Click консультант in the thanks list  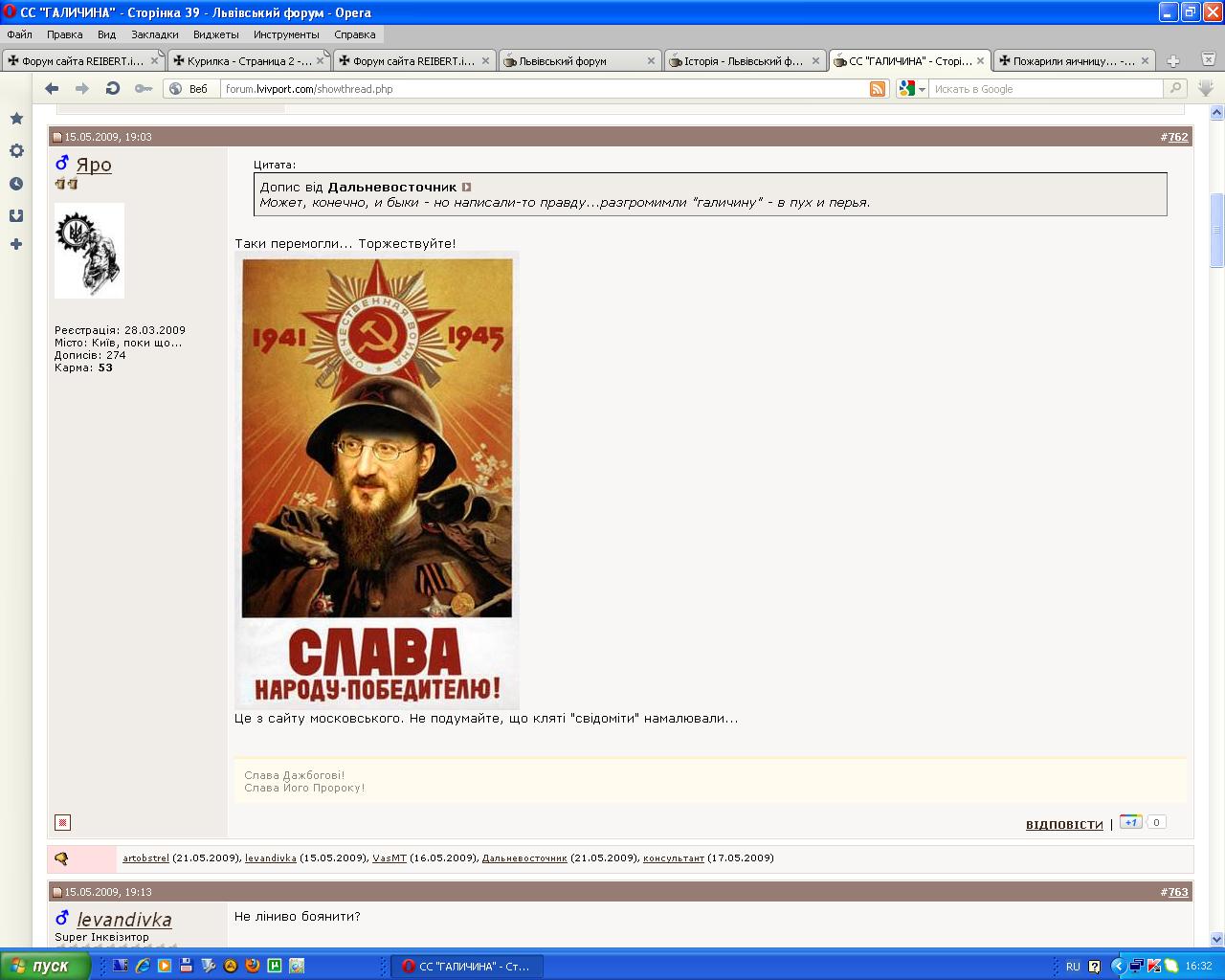[674, 858]
